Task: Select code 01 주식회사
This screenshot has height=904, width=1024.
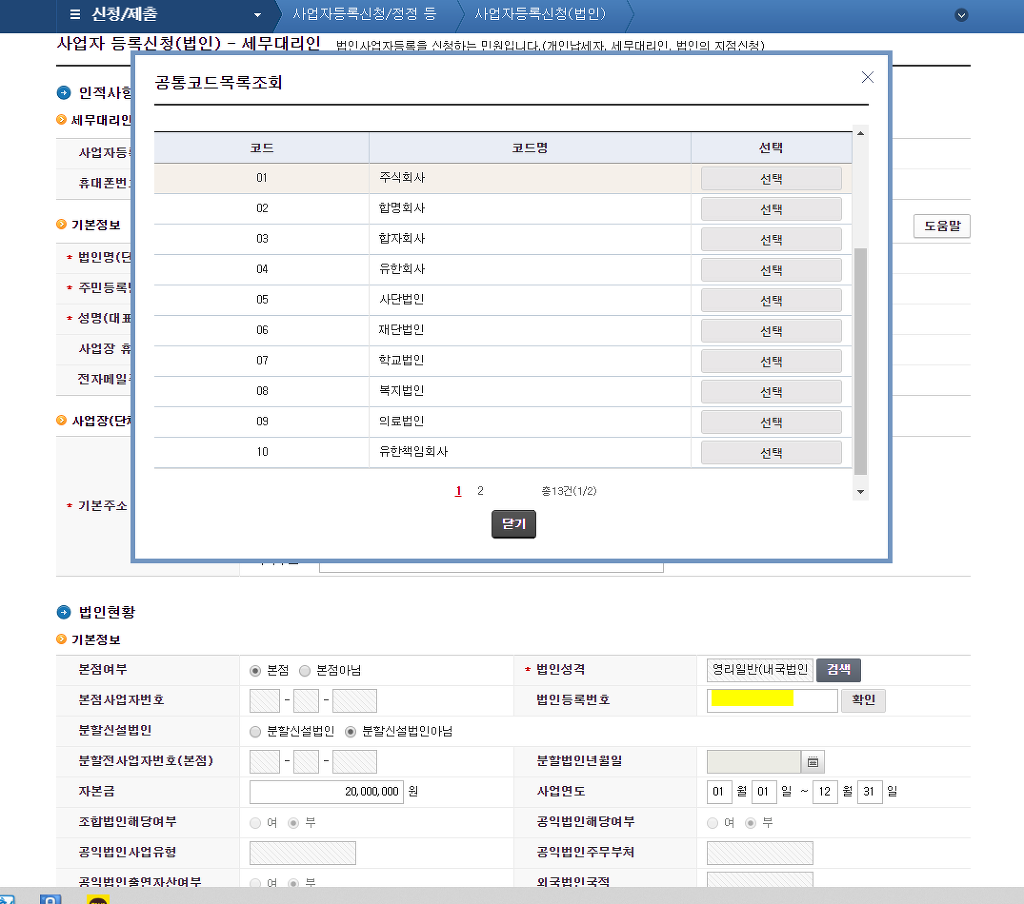Action: 771,178
